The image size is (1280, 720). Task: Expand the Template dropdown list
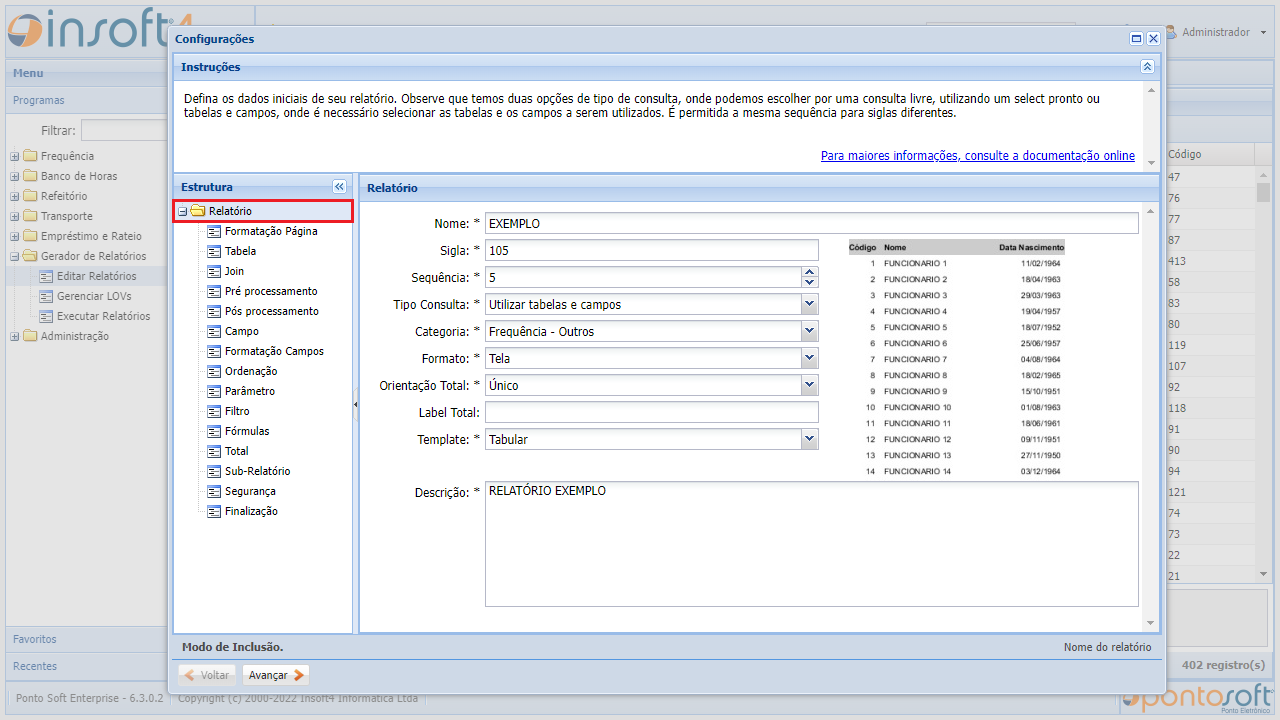(x=809, y=439)
